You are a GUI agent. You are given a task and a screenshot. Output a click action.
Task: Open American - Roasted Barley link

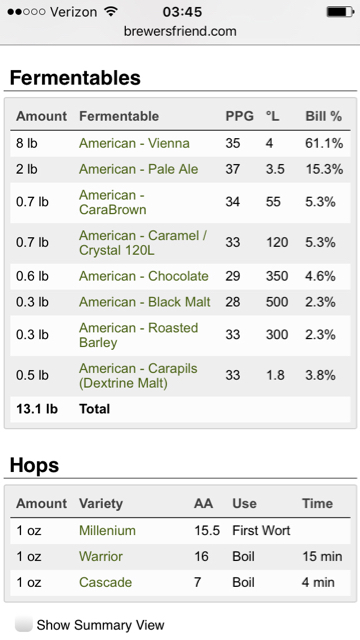click(x=139, y=335)
